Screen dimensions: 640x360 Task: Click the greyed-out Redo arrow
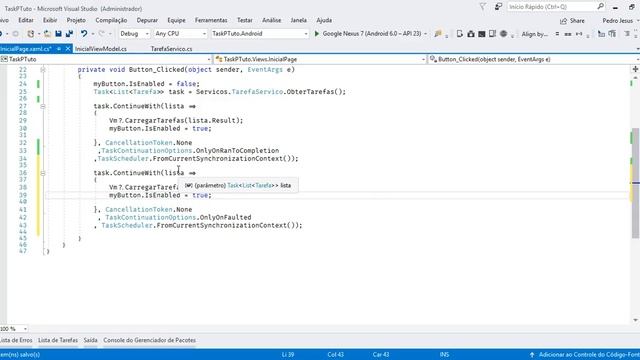(102, 33)
